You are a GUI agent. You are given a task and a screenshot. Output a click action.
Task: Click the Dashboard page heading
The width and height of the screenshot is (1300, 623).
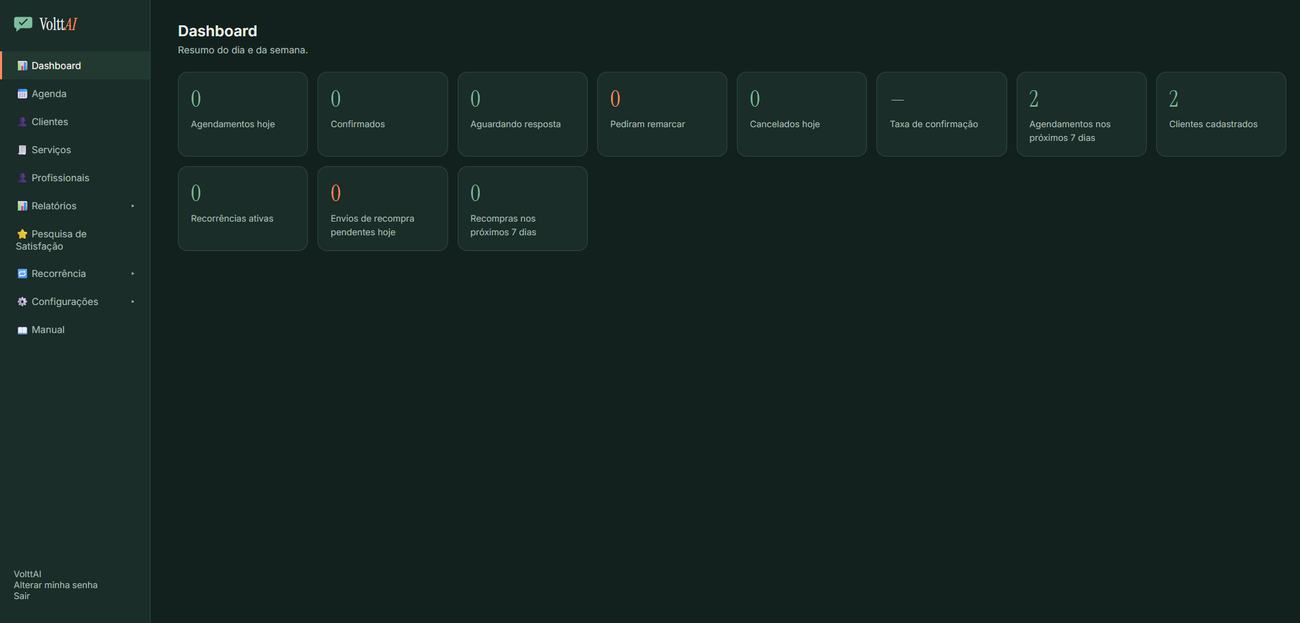(x=217, y=31)
